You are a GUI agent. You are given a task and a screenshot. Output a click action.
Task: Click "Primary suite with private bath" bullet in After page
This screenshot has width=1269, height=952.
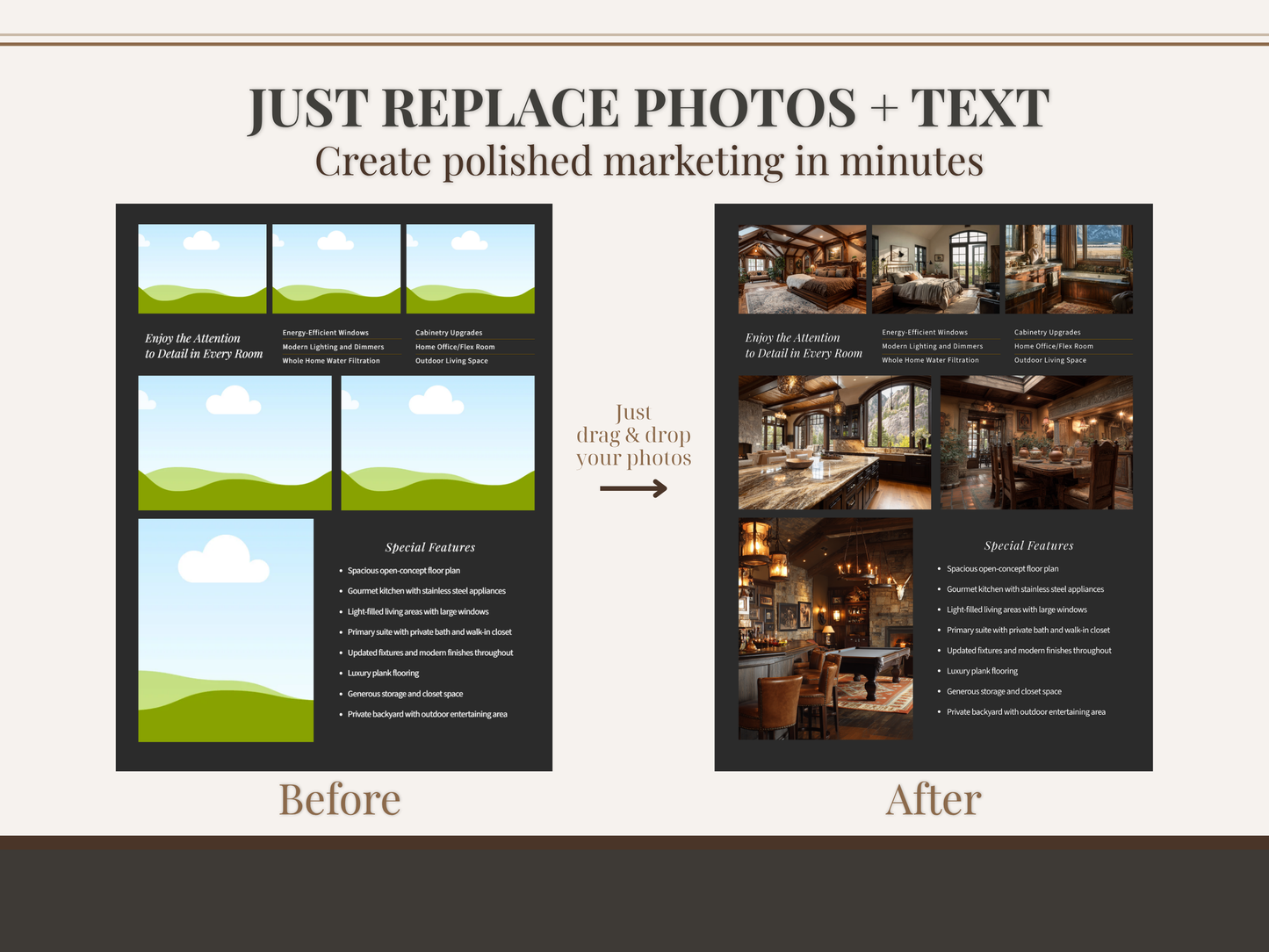tap(1028, 631)
